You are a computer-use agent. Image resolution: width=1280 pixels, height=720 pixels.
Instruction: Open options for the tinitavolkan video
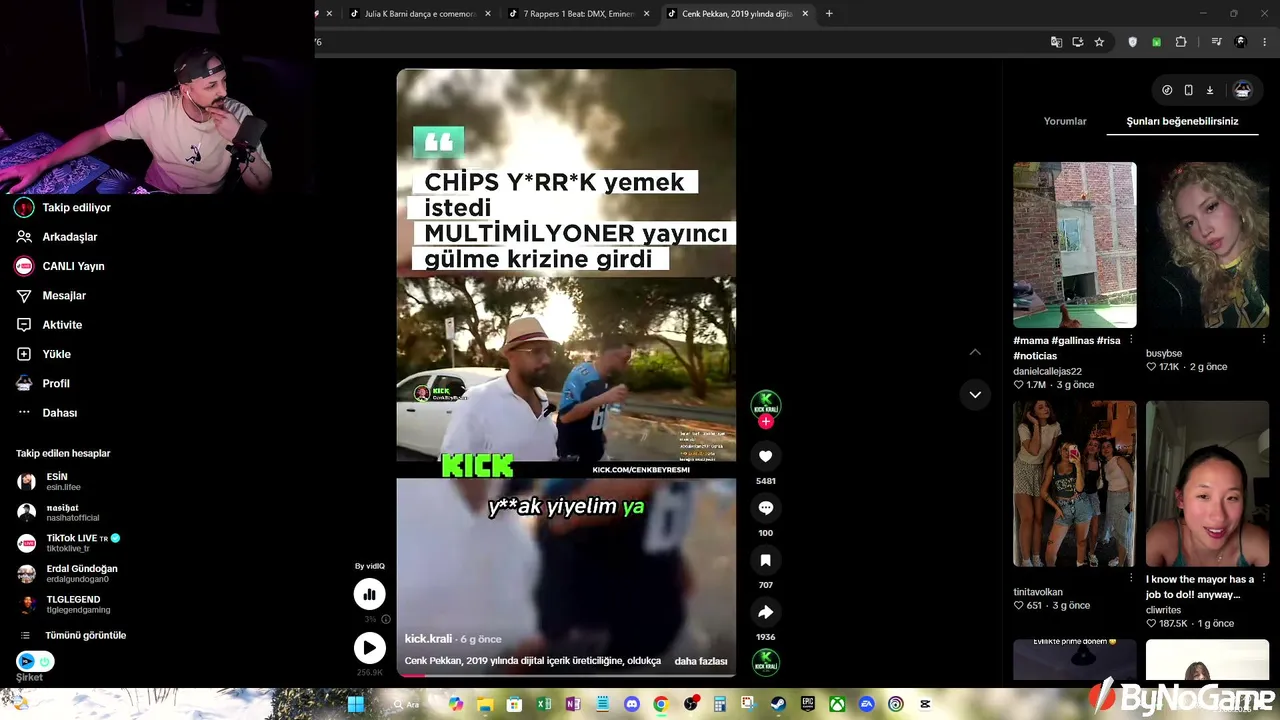tap(1131, 578)
